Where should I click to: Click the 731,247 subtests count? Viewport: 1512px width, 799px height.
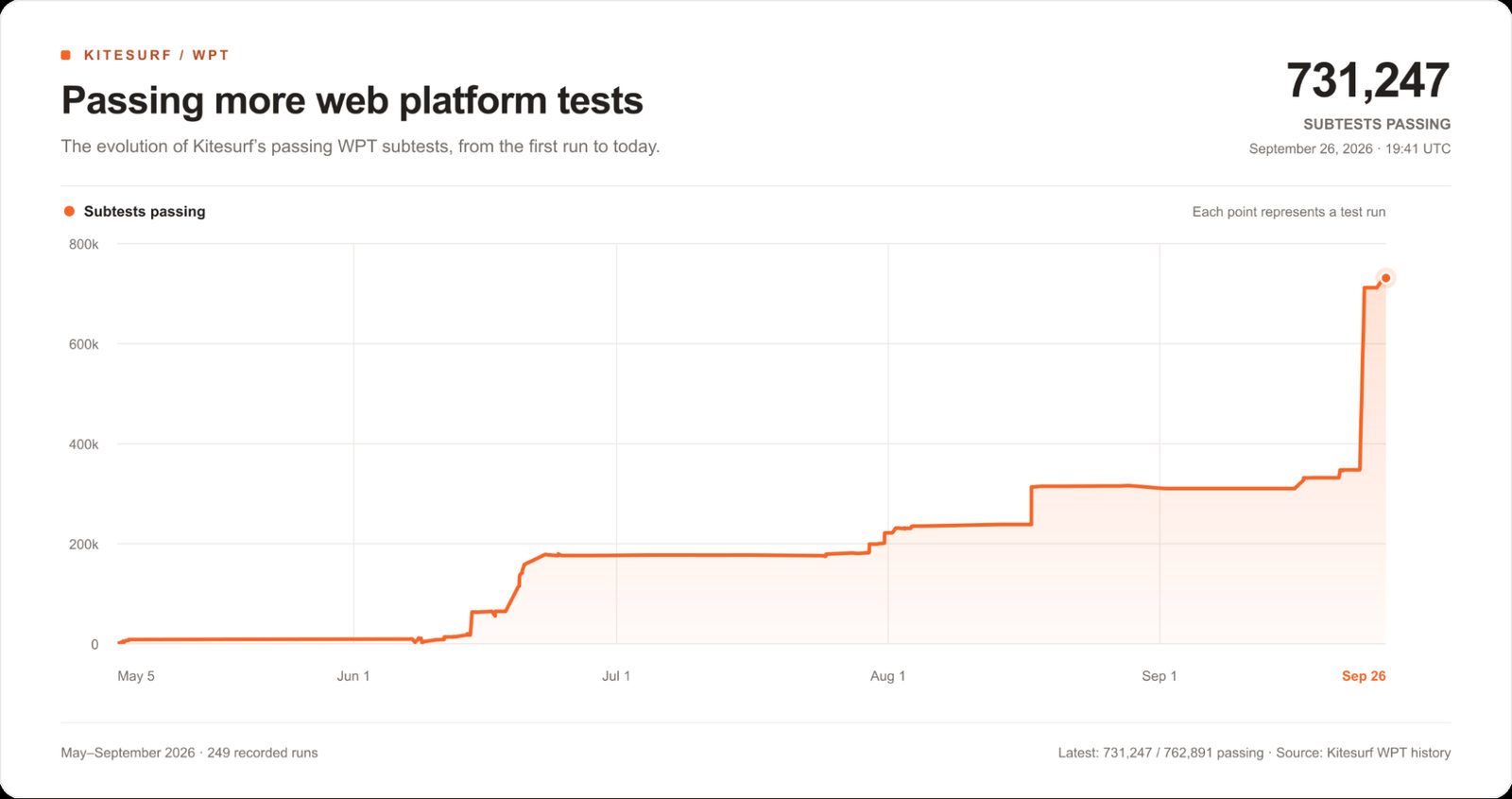pos(1367,80)
